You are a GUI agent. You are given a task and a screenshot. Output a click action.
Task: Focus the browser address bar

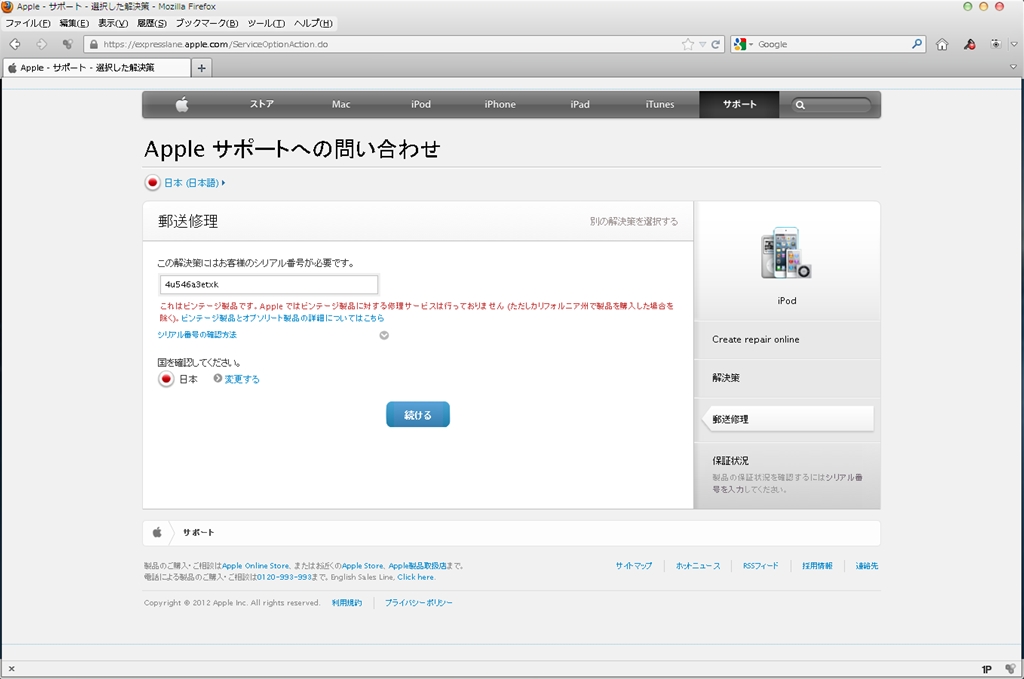coord(391,44)
